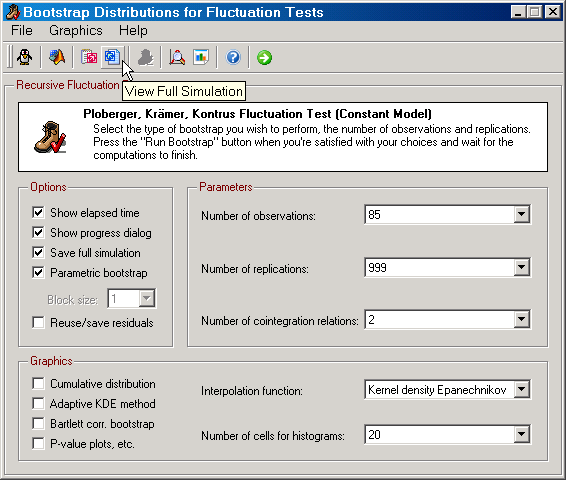Image resolution: width=566 pixels, height=480 pixels.
Task: Check the Reuse/save residuals box
Action: pos(38,322)
